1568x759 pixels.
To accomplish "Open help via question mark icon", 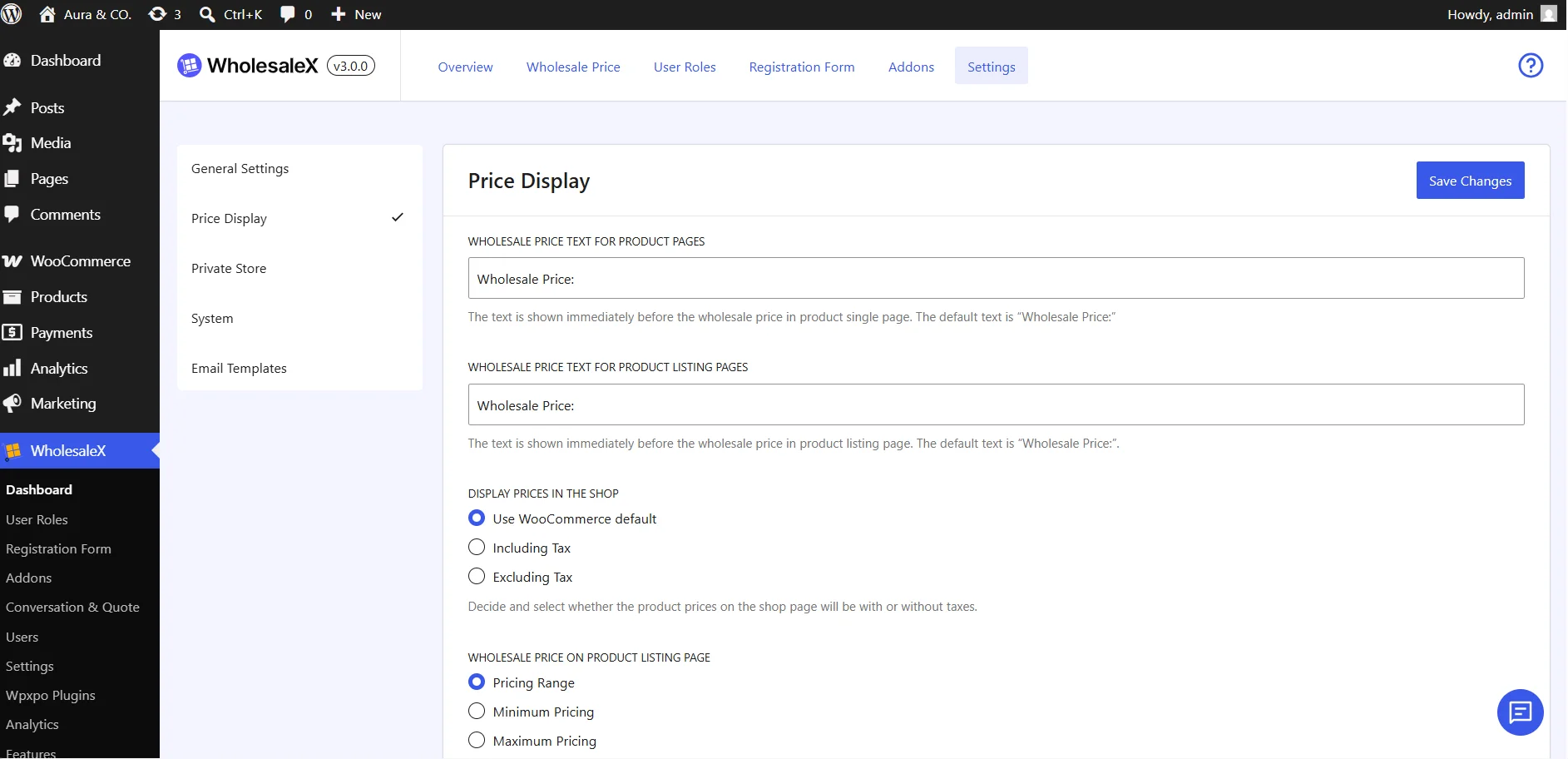I will (1531, 65).
